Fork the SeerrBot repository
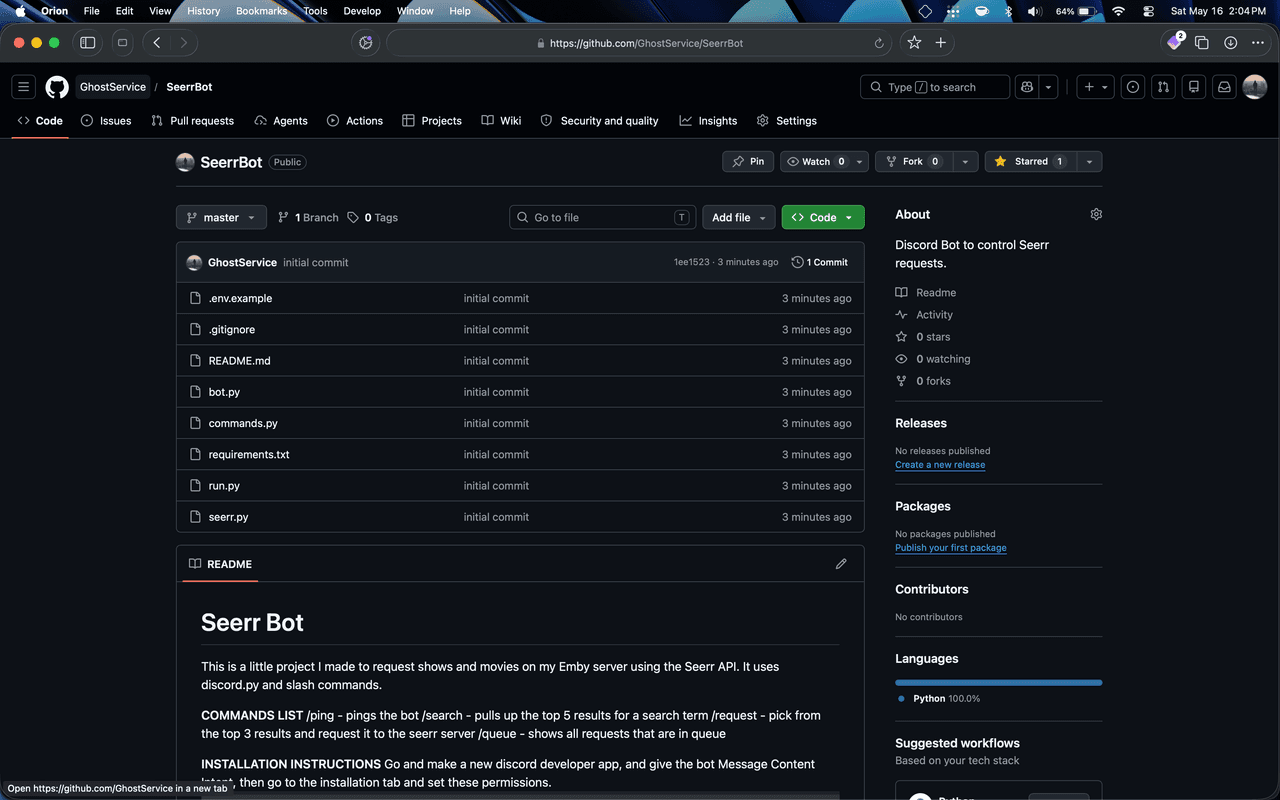 [913, 162]
